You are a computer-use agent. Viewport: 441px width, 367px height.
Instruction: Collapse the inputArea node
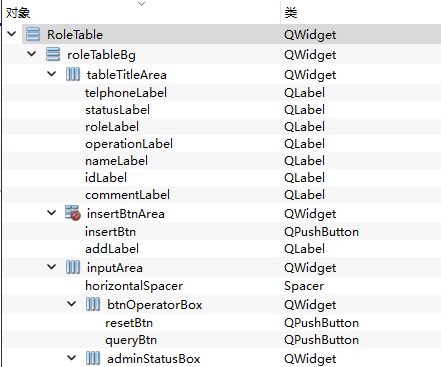[52, 267]
